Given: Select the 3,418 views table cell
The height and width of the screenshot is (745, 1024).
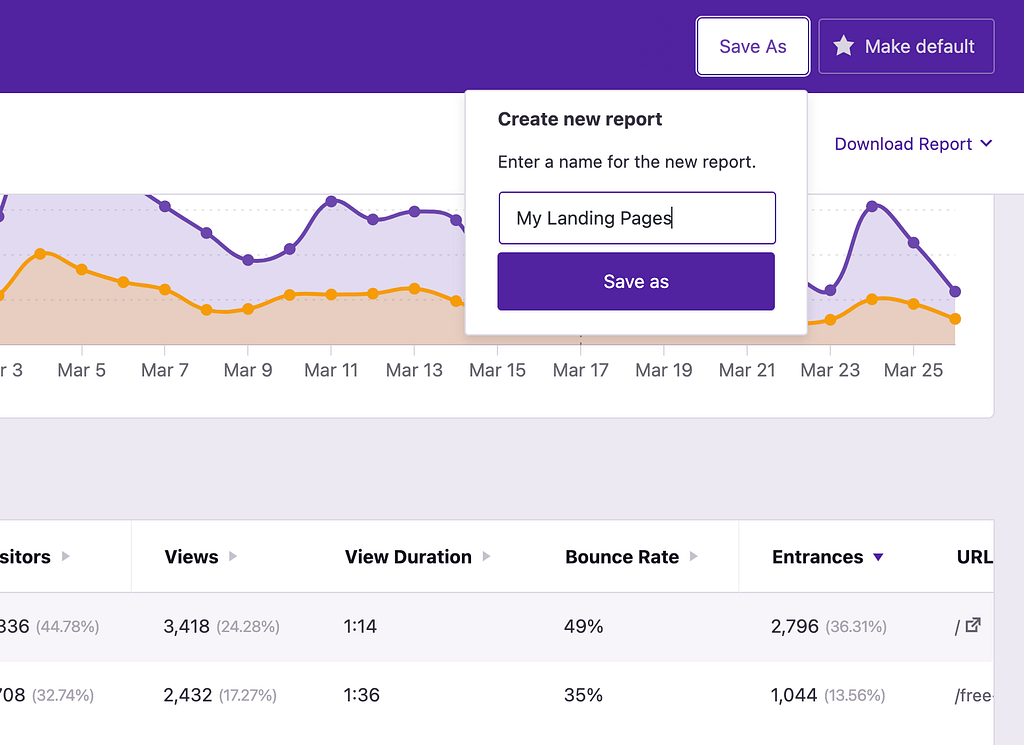Looking at the screenshot, I should pos(186,627).
